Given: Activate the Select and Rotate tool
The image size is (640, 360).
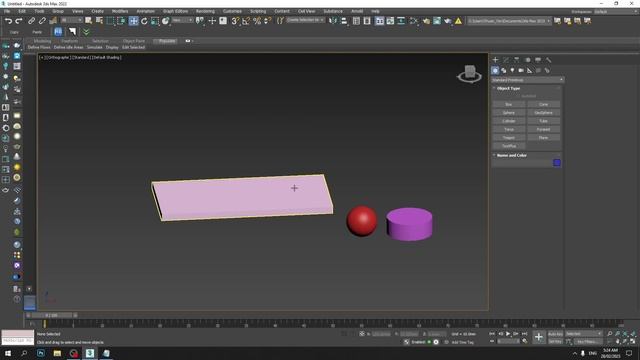Looking at the screenshot, I should [144, 21].
